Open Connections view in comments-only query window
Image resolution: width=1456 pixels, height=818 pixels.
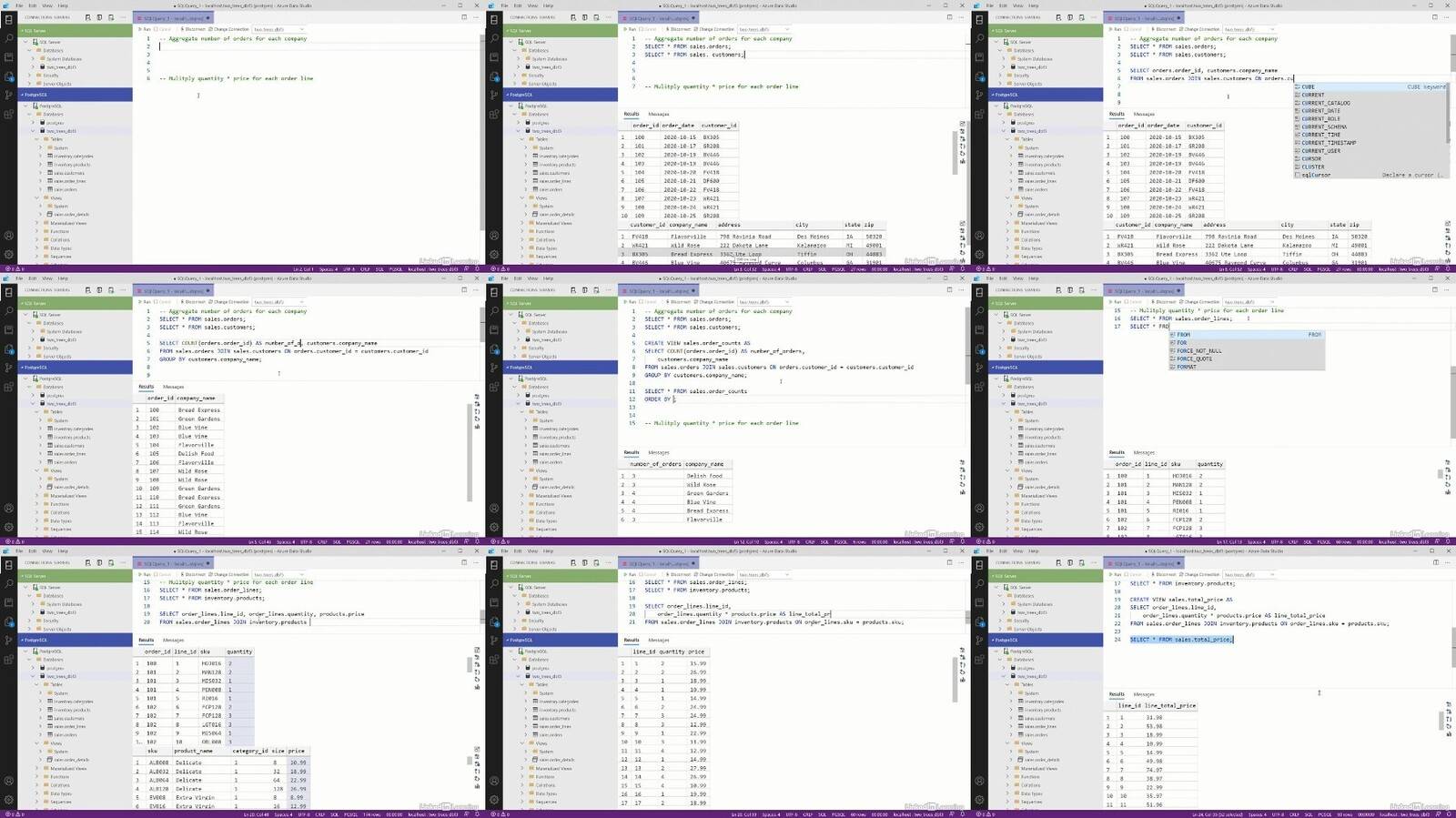coord(9,21)
